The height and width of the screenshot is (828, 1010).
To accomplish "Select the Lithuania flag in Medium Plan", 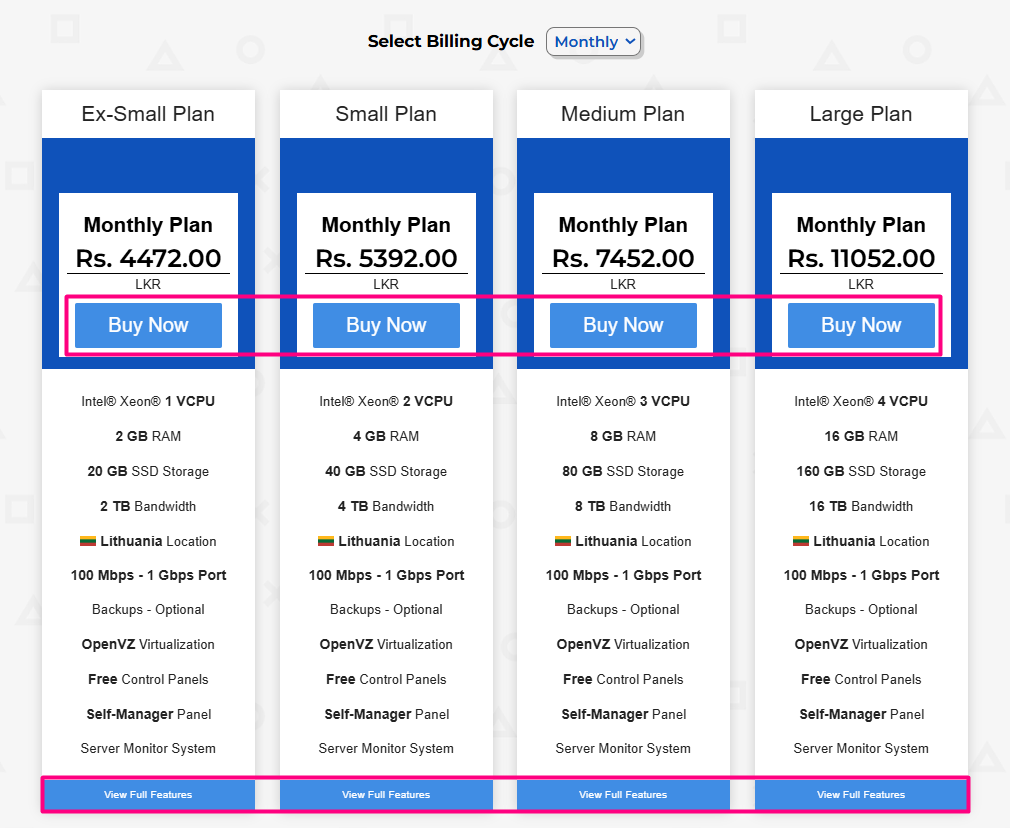I will click(563, 541).
